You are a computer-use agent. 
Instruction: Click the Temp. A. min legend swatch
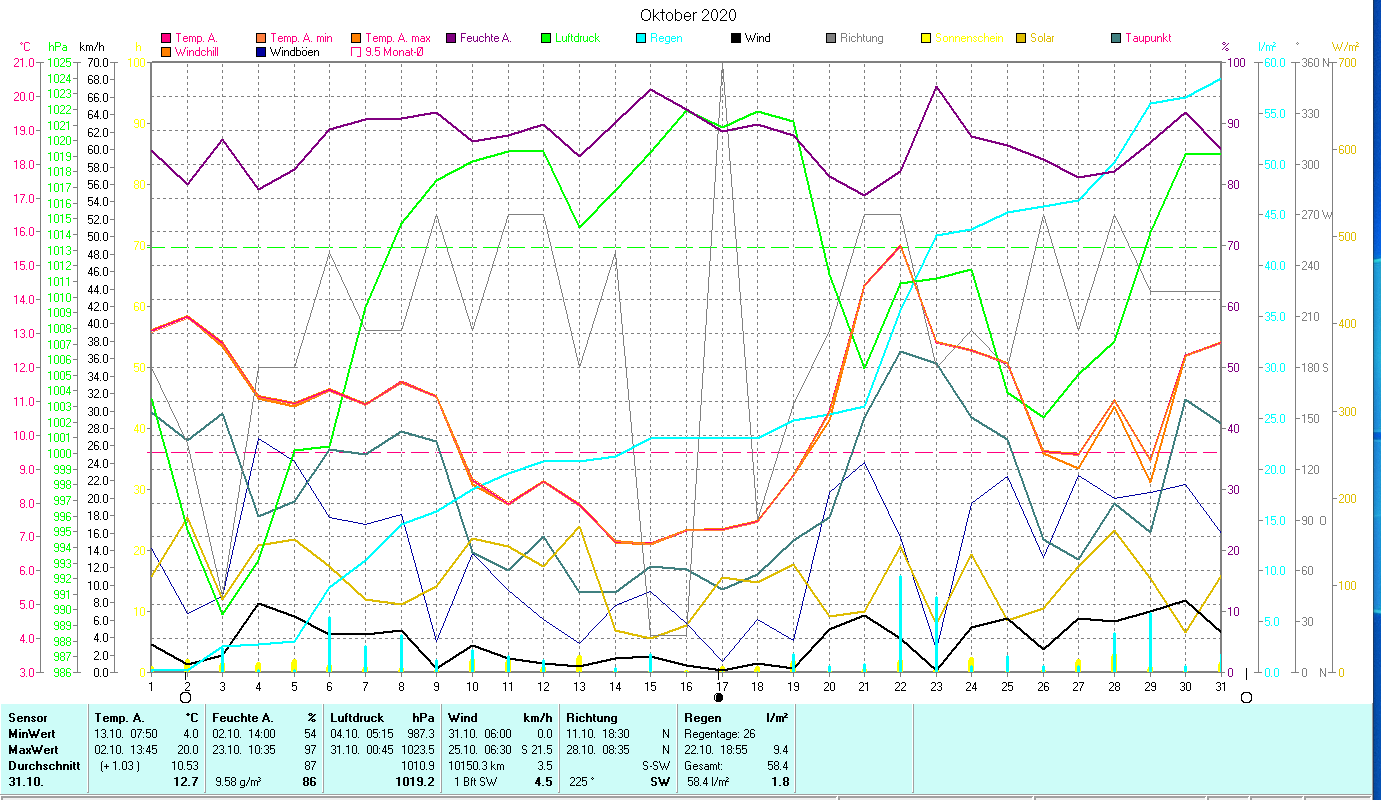[x=259, y=38]
